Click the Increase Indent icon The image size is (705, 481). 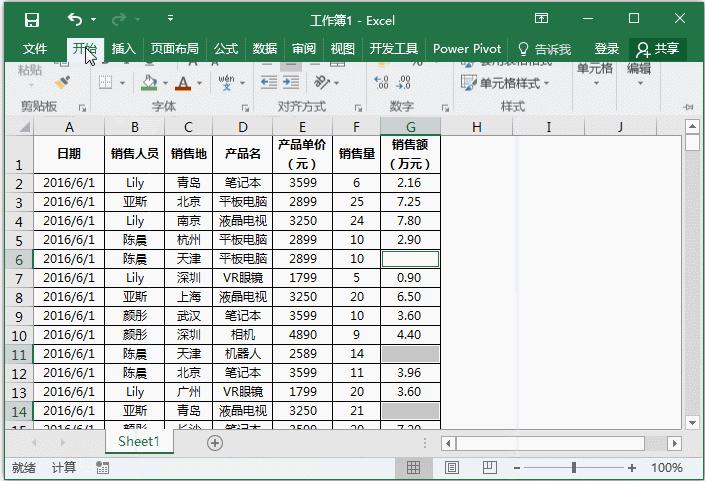tap(290, 82)
